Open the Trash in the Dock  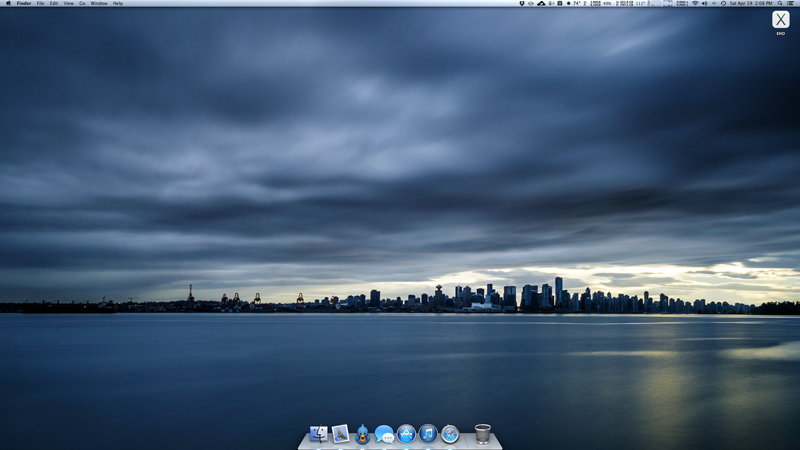[482, 434]
